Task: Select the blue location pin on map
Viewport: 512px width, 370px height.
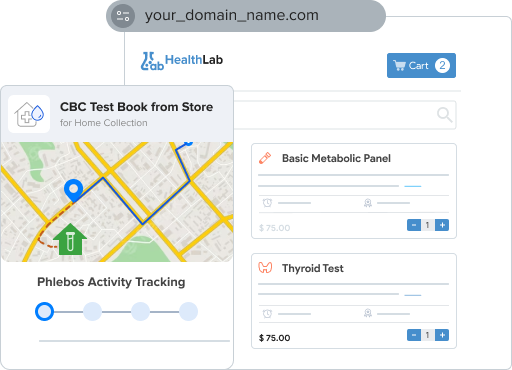Action: tap(73, 190)
